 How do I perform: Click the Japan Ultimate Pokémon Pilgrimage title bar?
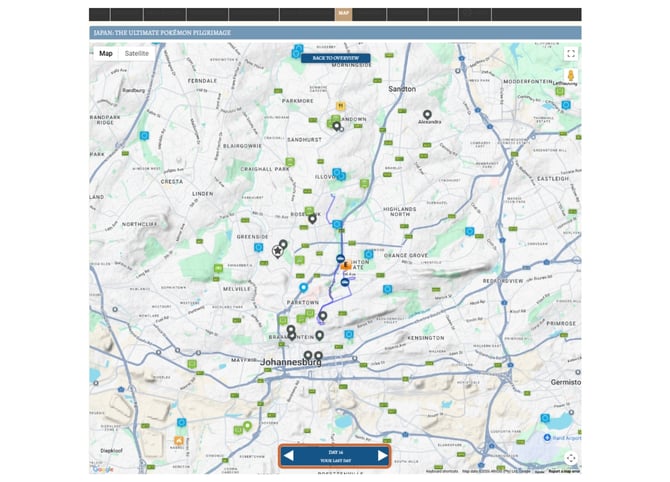point(335,32)
